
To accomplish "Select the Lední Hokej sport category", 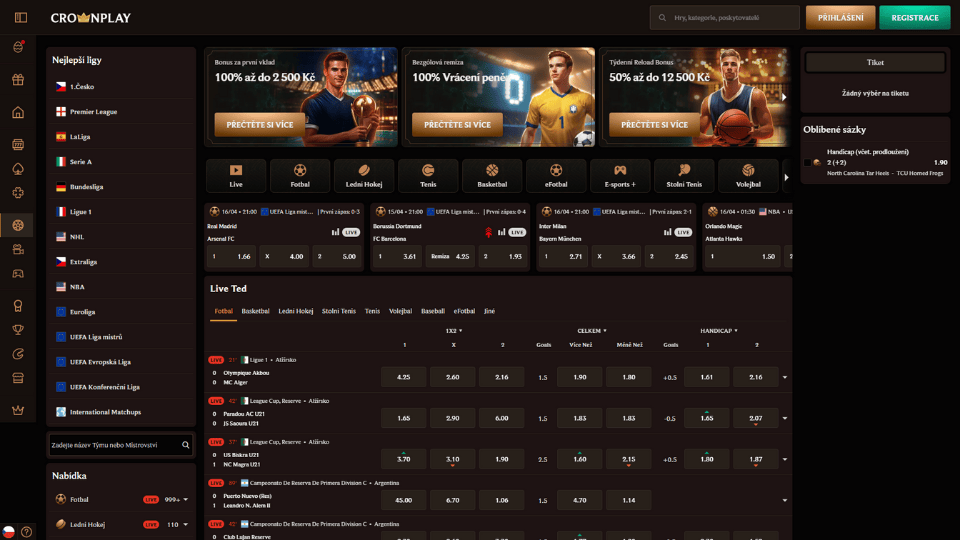I will [x=364, y=175].
